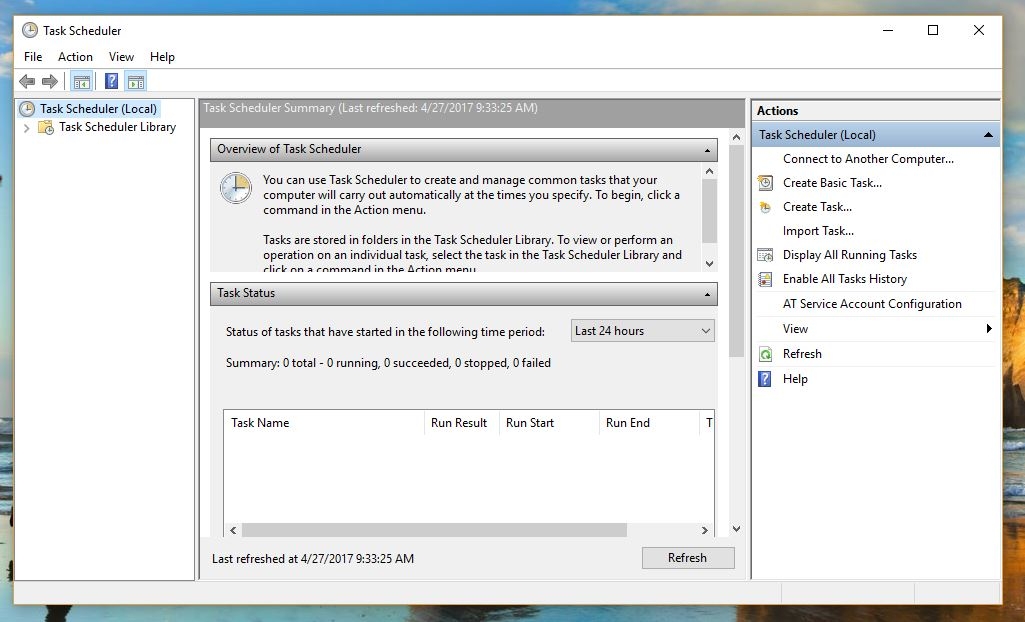
Task: Open the Last 24 hours time period dropdown
Action: 643,331
